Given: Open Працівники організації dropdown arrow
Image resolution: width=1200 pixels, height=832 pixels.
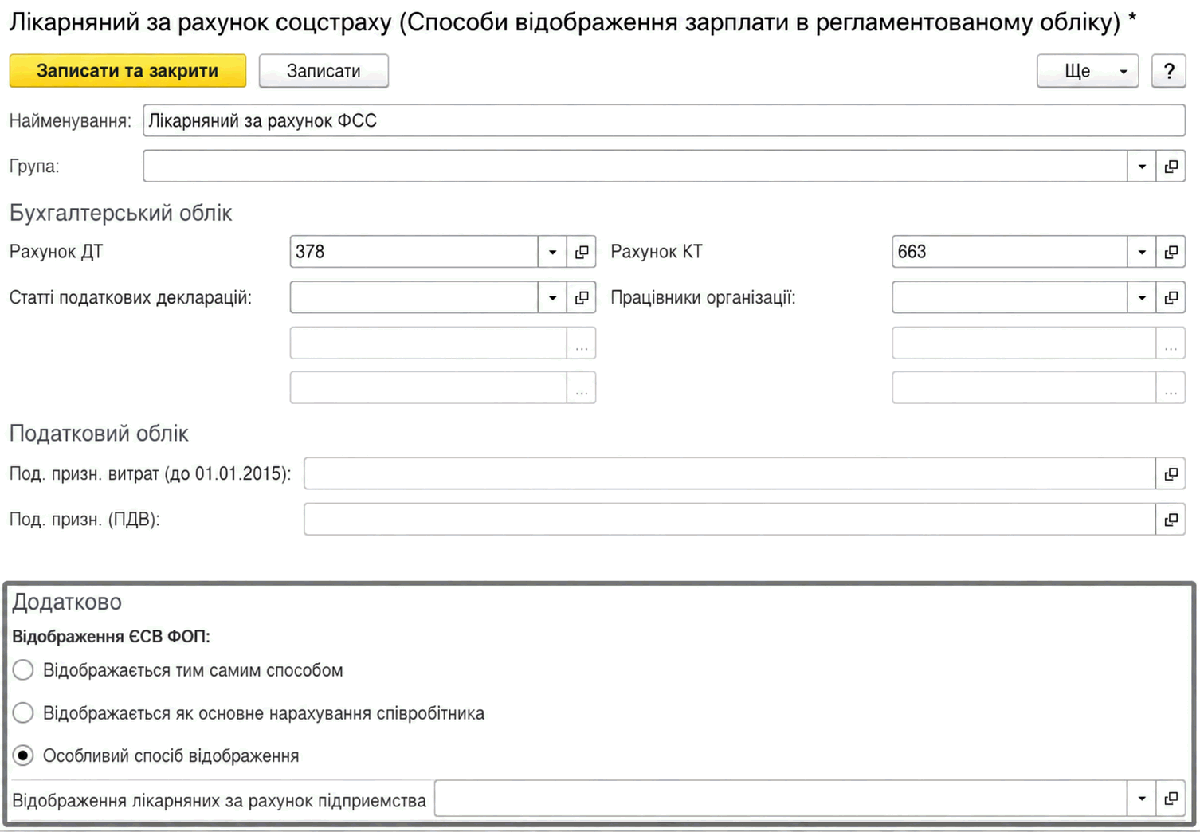Looking at the screenshot, I should pos(1143,297).
